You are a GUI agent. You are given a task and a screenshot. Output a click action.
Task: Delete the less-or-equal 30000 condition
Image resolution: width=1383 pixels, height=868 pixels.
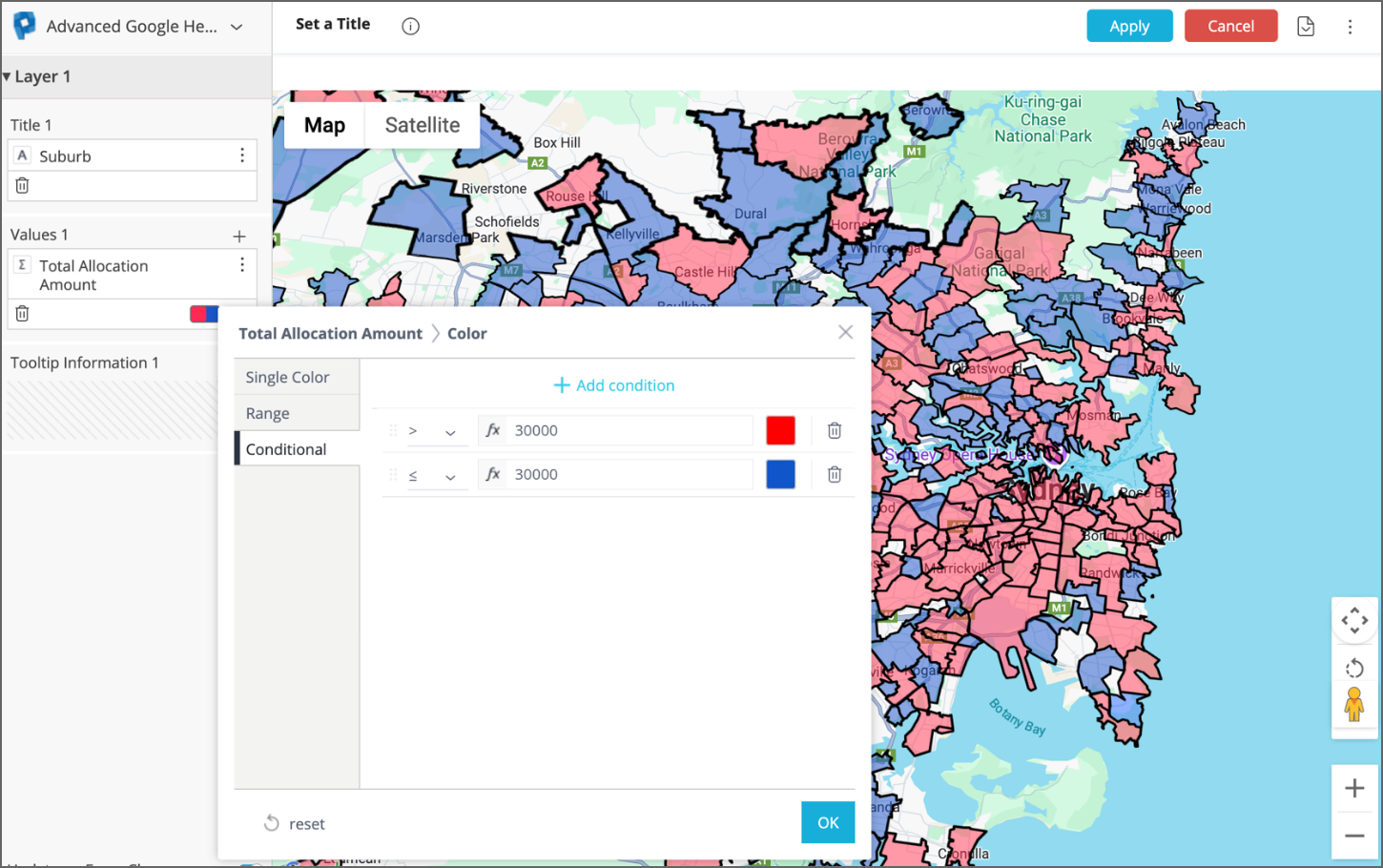pos(834,475)
